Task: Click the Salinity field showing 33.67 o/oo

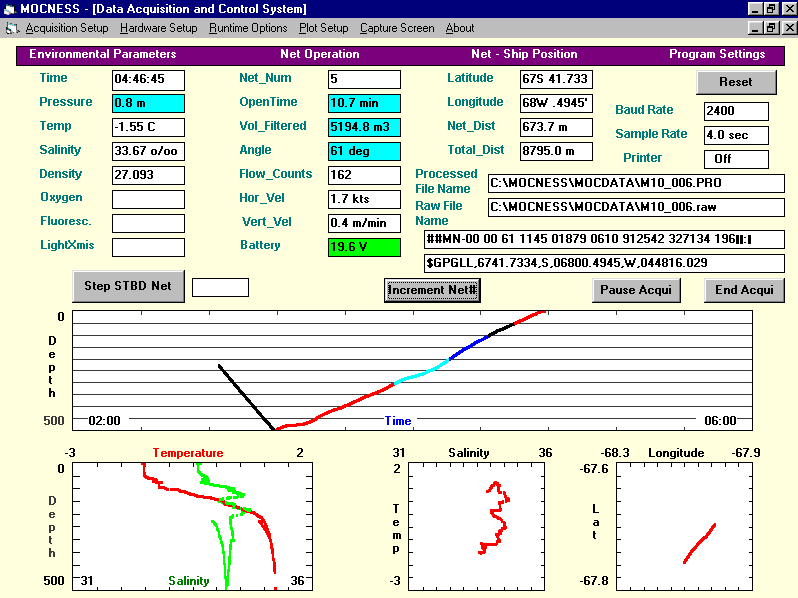Action: tap(148, 151)
